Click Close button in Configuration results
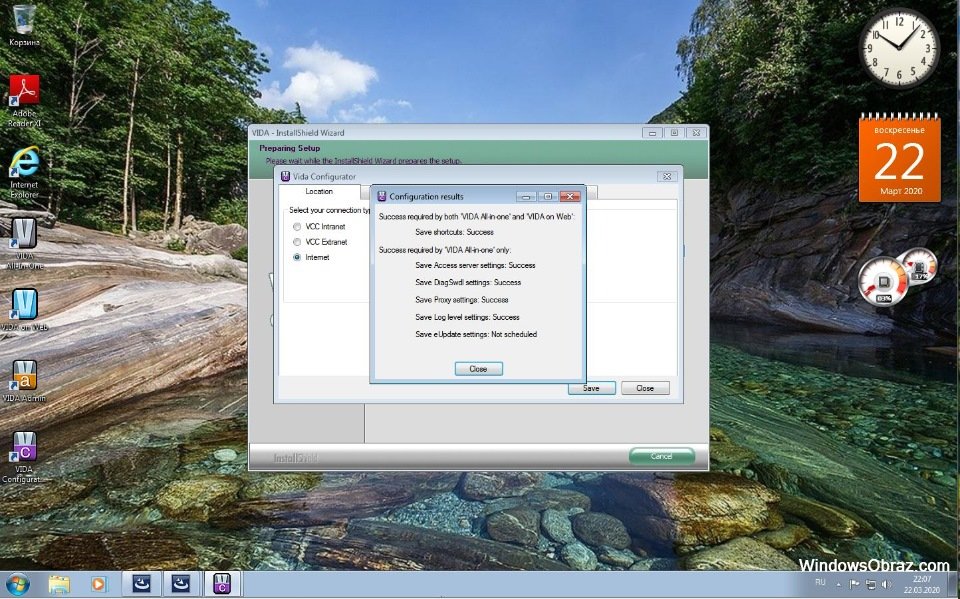Screen dimensions: 960x599 click(479, 369)
